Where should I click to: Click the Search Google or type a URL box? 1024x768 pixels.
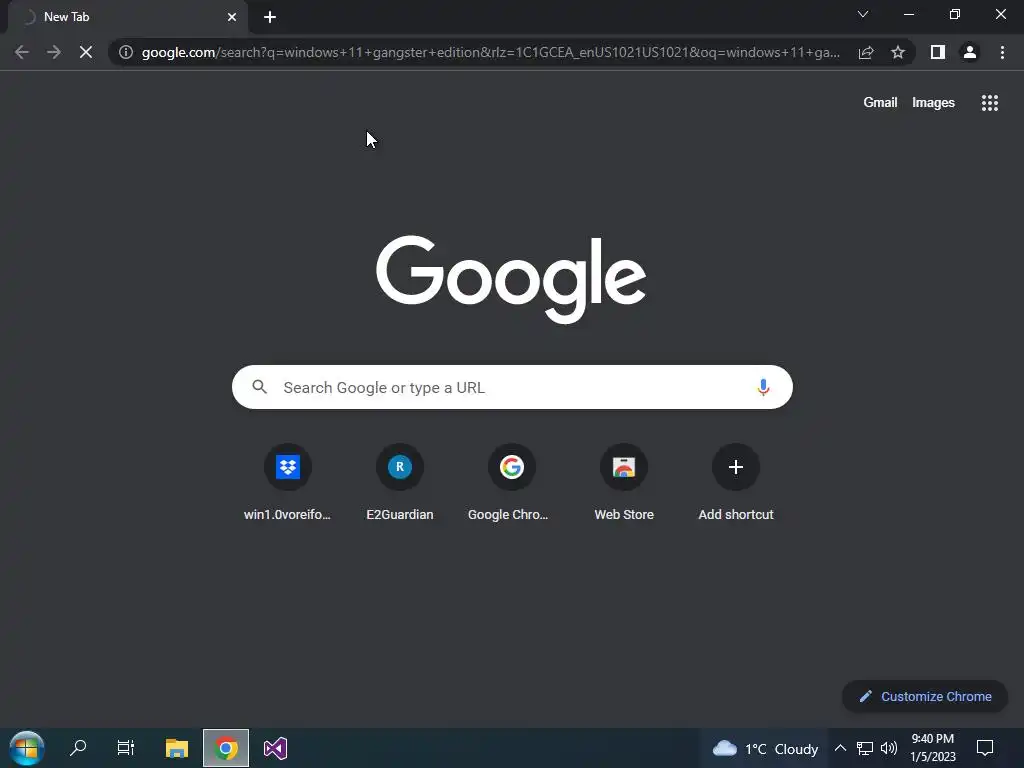(x=512, y=387)
